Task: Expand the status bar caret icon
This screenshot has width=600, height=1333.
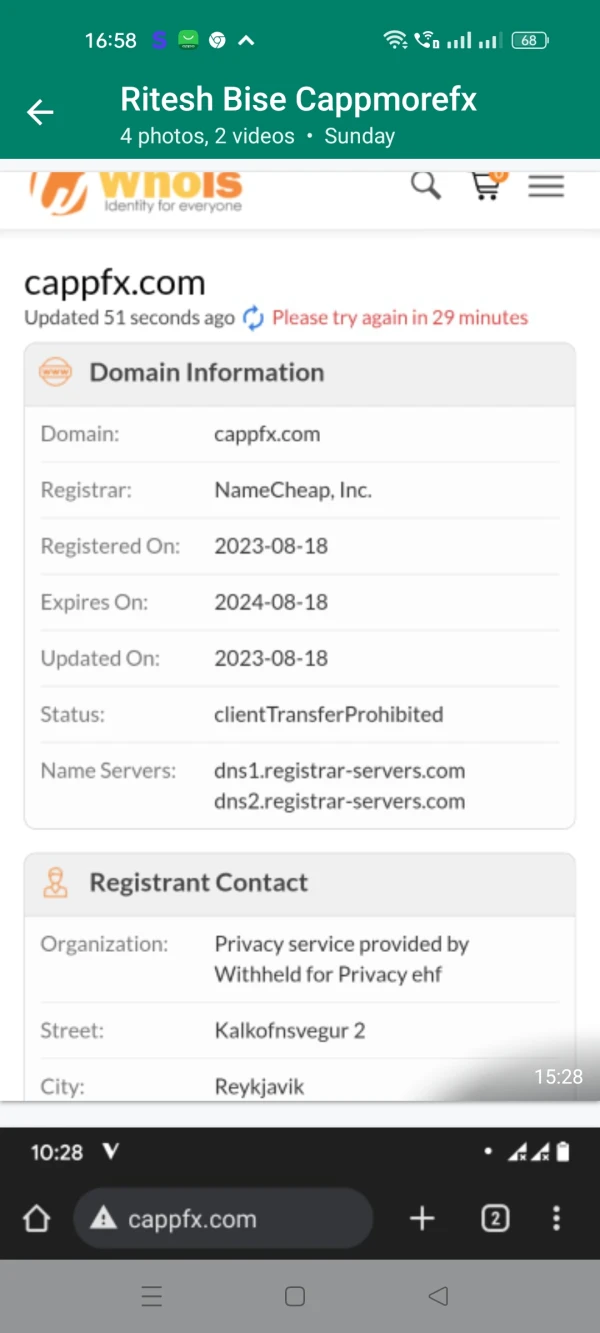Action: [x=246, y=41]
